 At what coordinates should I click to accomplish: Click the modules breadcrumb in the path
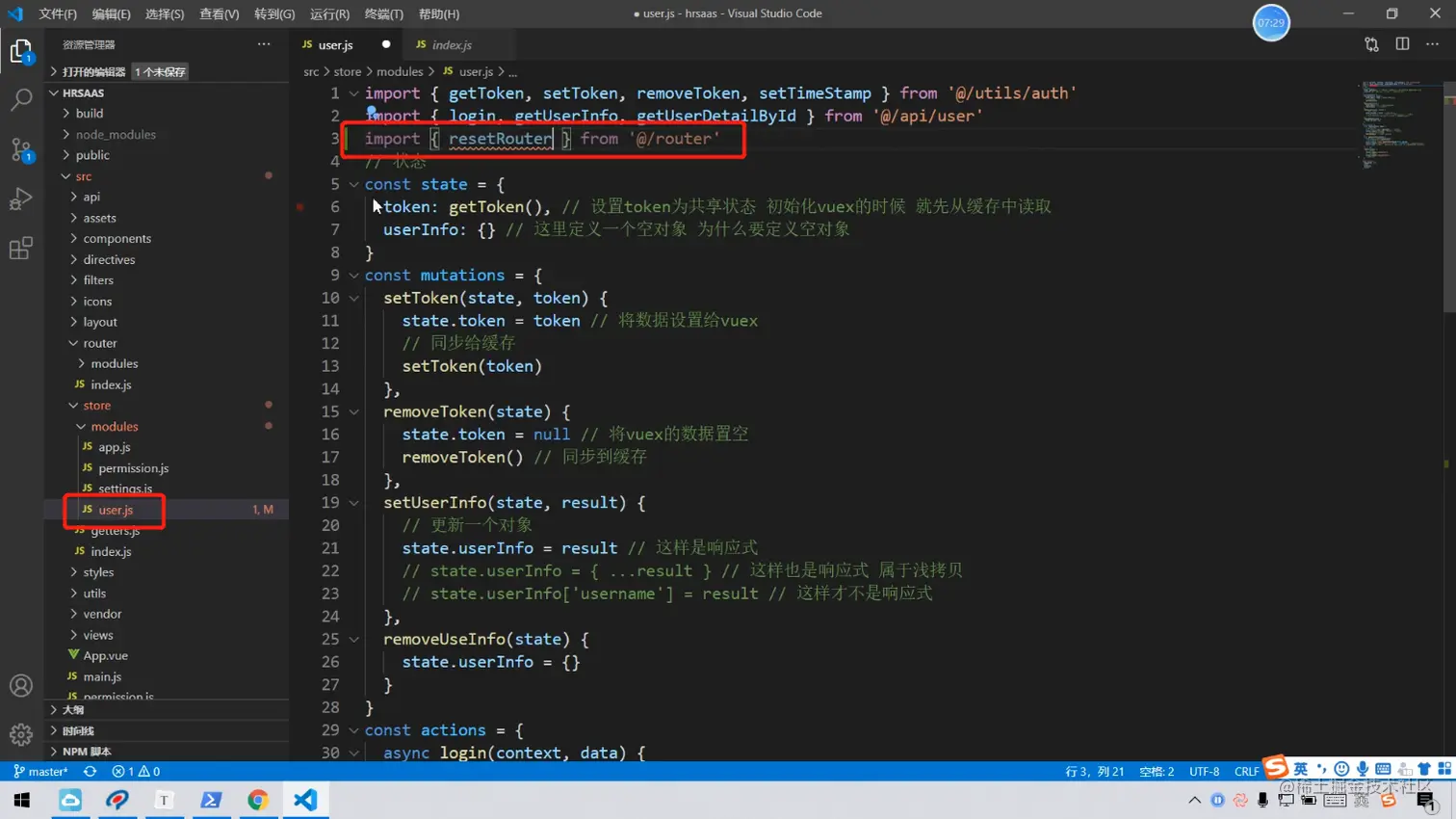click(400, 71)
